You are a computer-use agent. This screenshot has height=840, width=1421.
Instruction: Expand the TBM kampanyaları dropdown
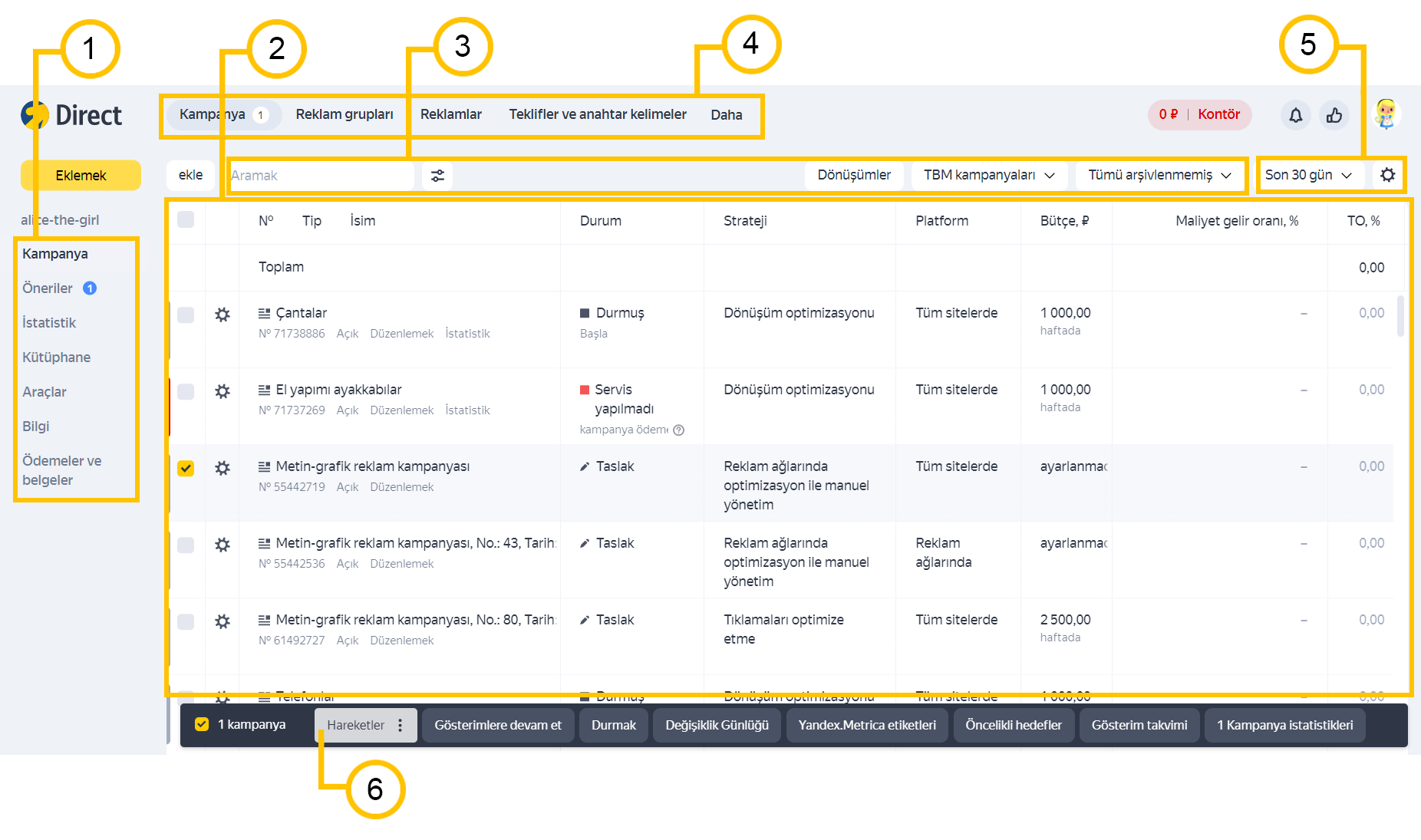(x=988, y=175)
